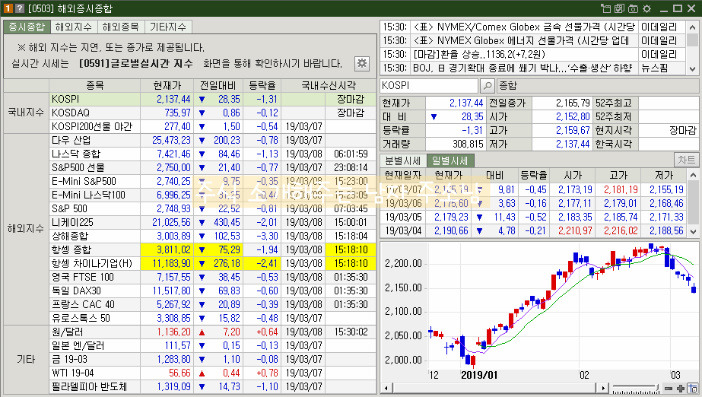Image resolution: width=702 pixels, height=397 pixels.
Task: Open settings gear in the title bar
Action: tap(647, 9)
